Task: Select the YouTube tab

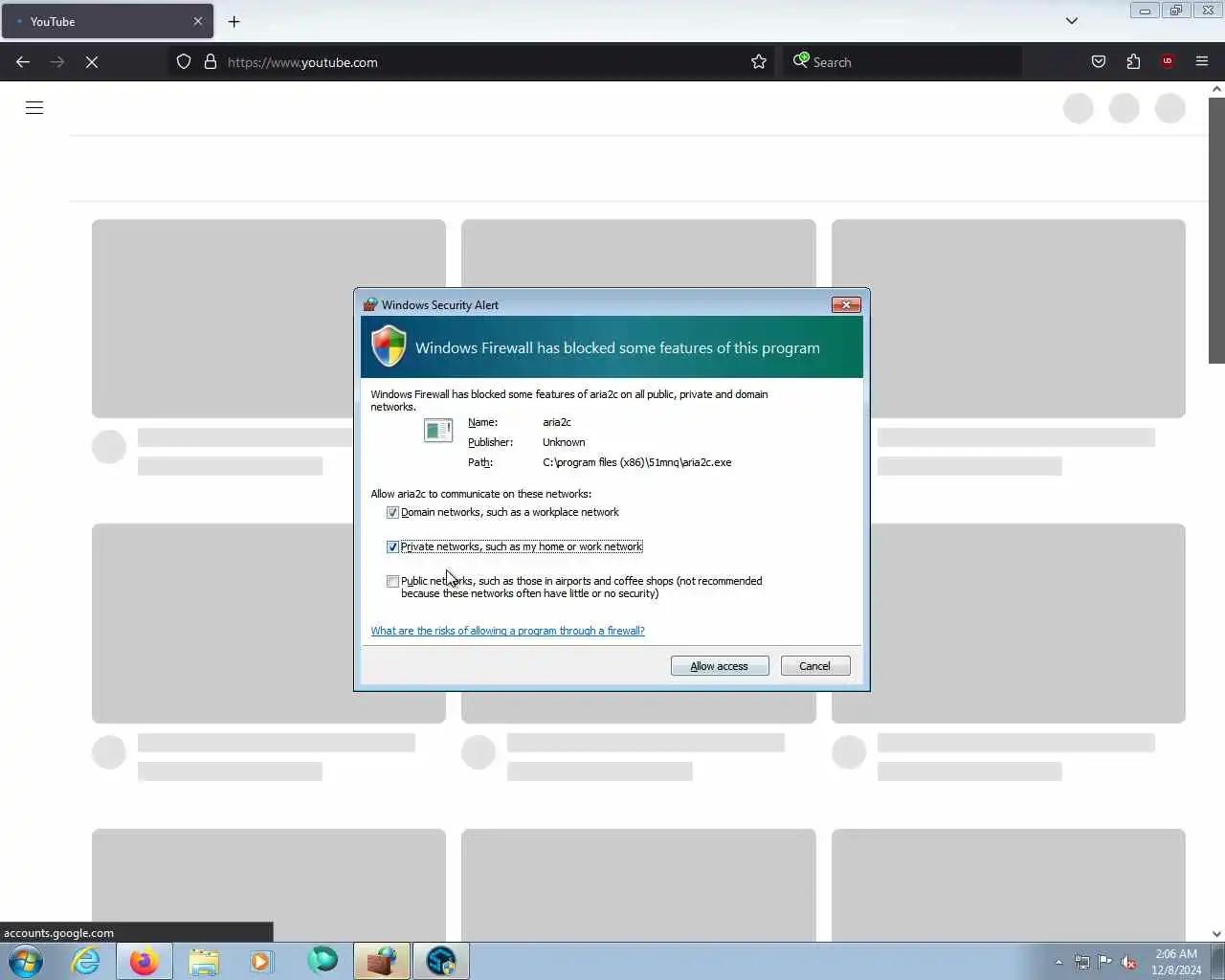Action: (107, 21)
